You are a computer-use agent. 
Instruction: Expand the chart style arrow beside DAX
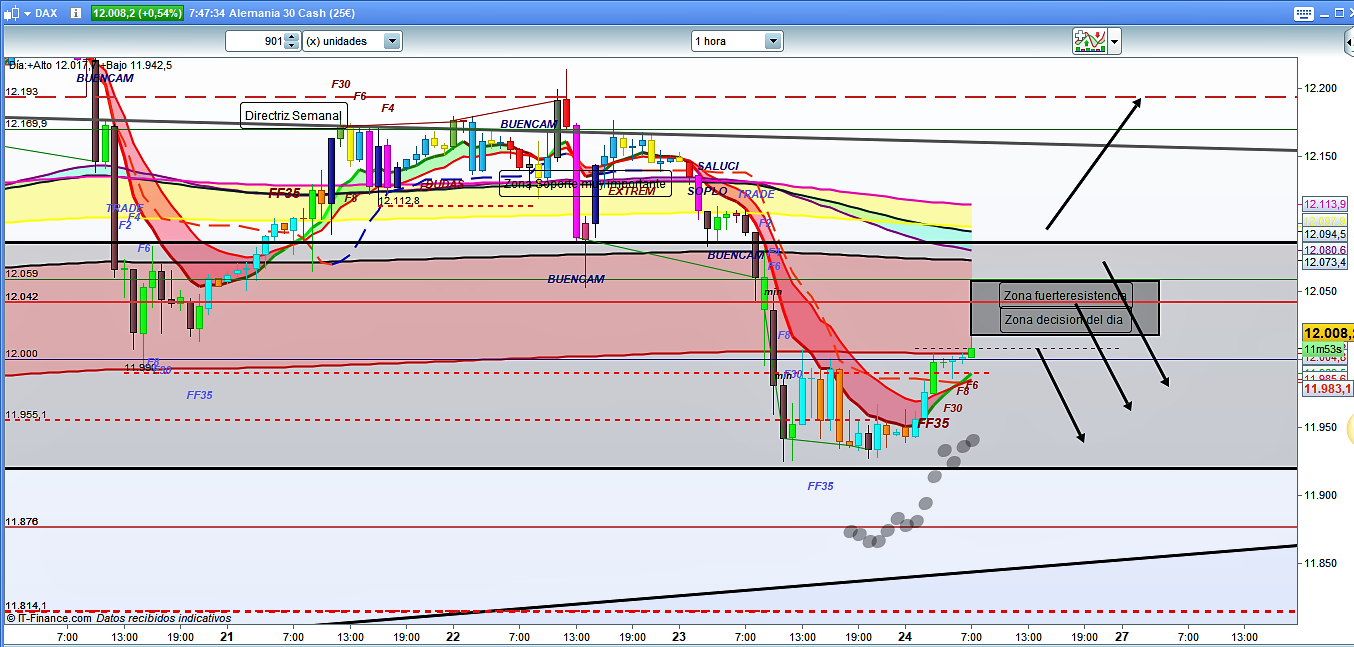click(26, 13)
